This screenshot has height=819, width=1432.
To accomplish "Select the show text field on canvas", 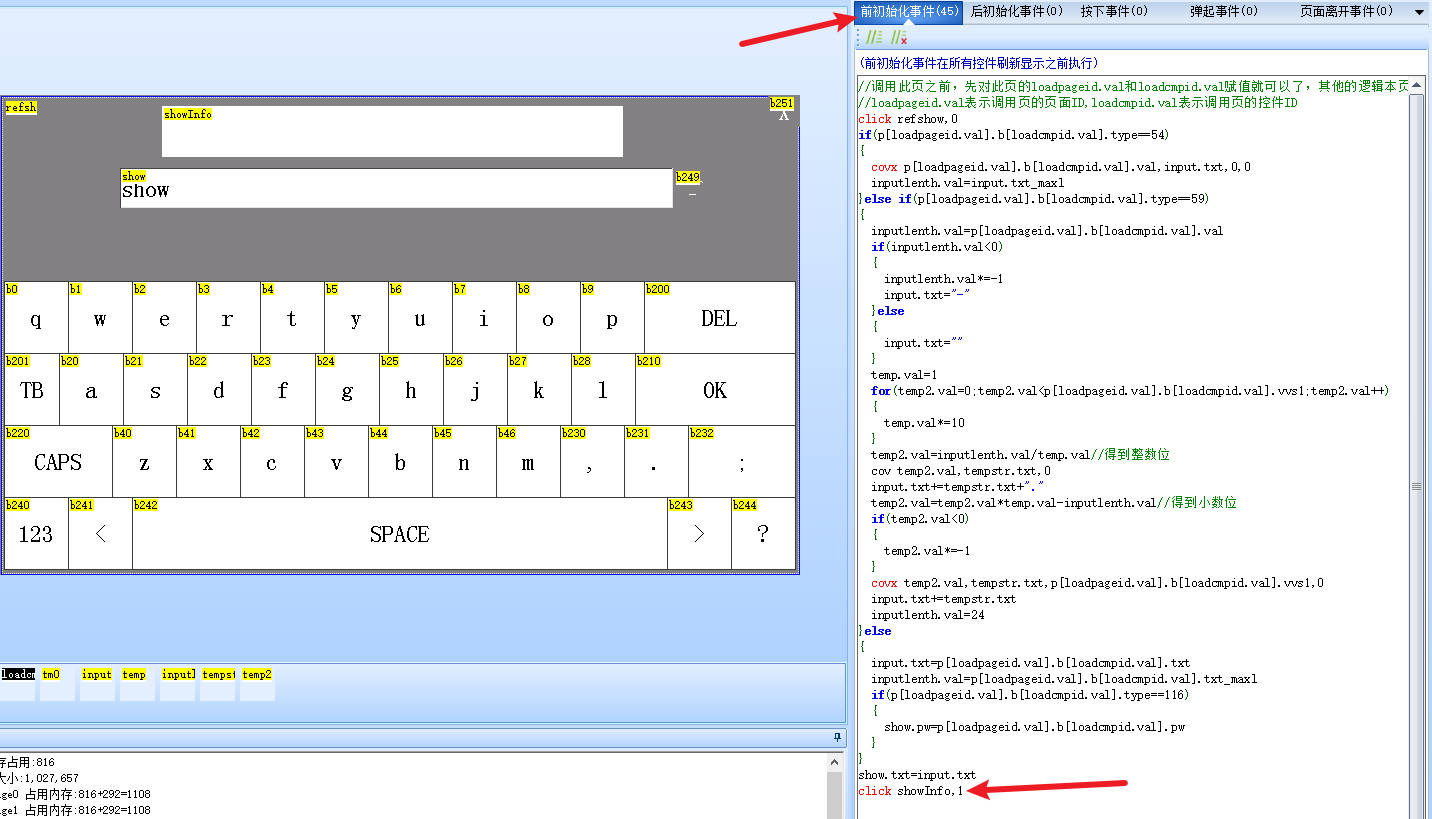I will [396, 189].
